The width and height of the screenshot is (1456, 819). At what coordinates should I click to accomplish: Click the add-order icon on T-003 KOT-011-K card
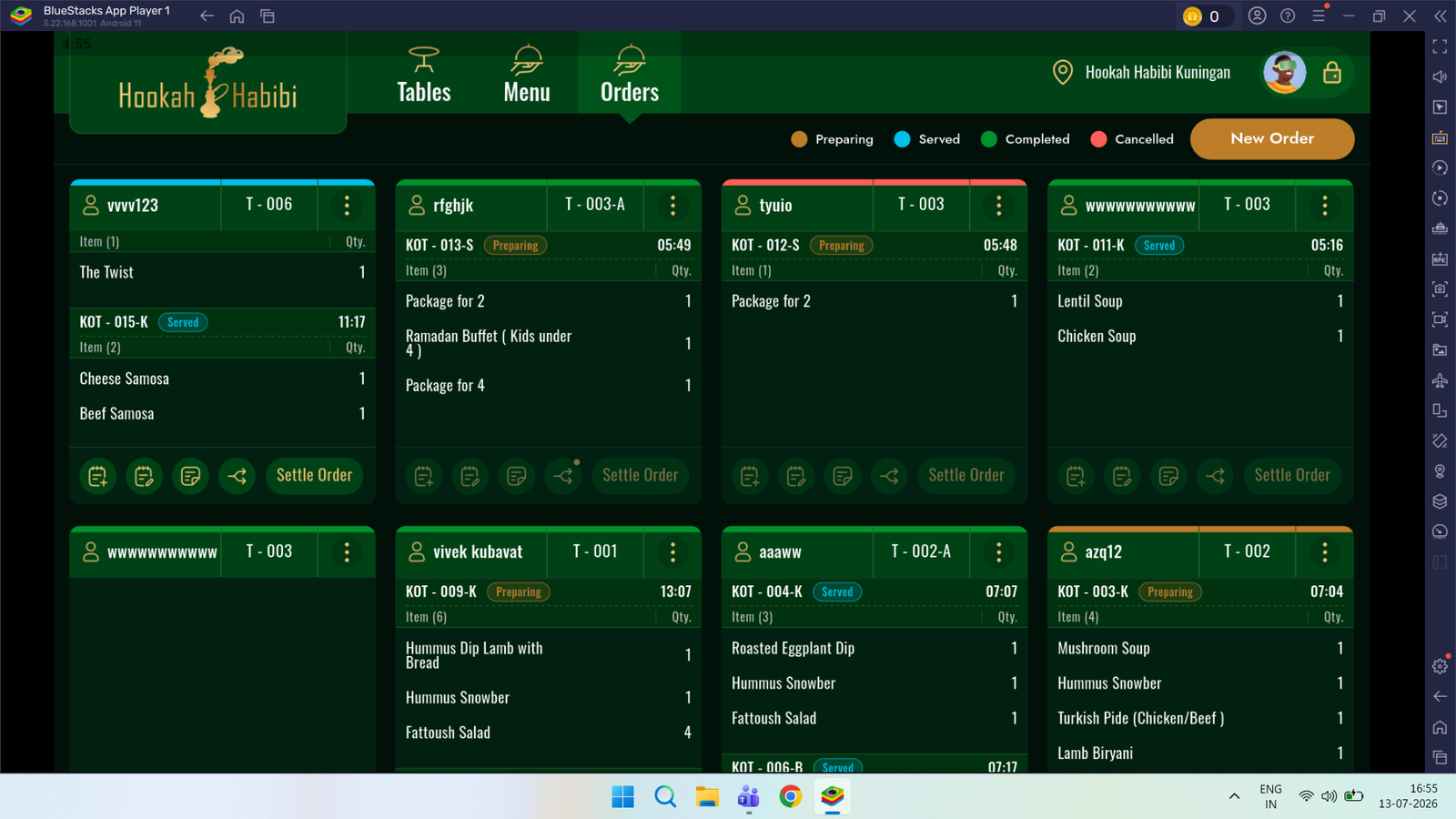click(x=1076, y=476)
